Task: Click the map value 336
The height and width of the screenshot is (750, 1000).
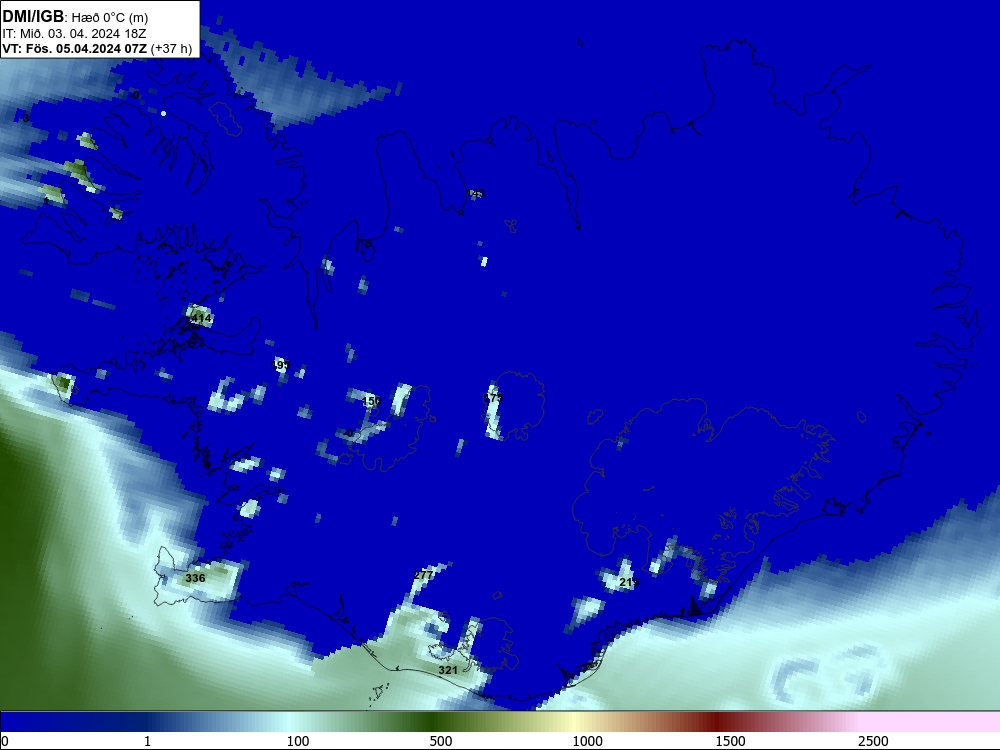Action: pos(195,578)
